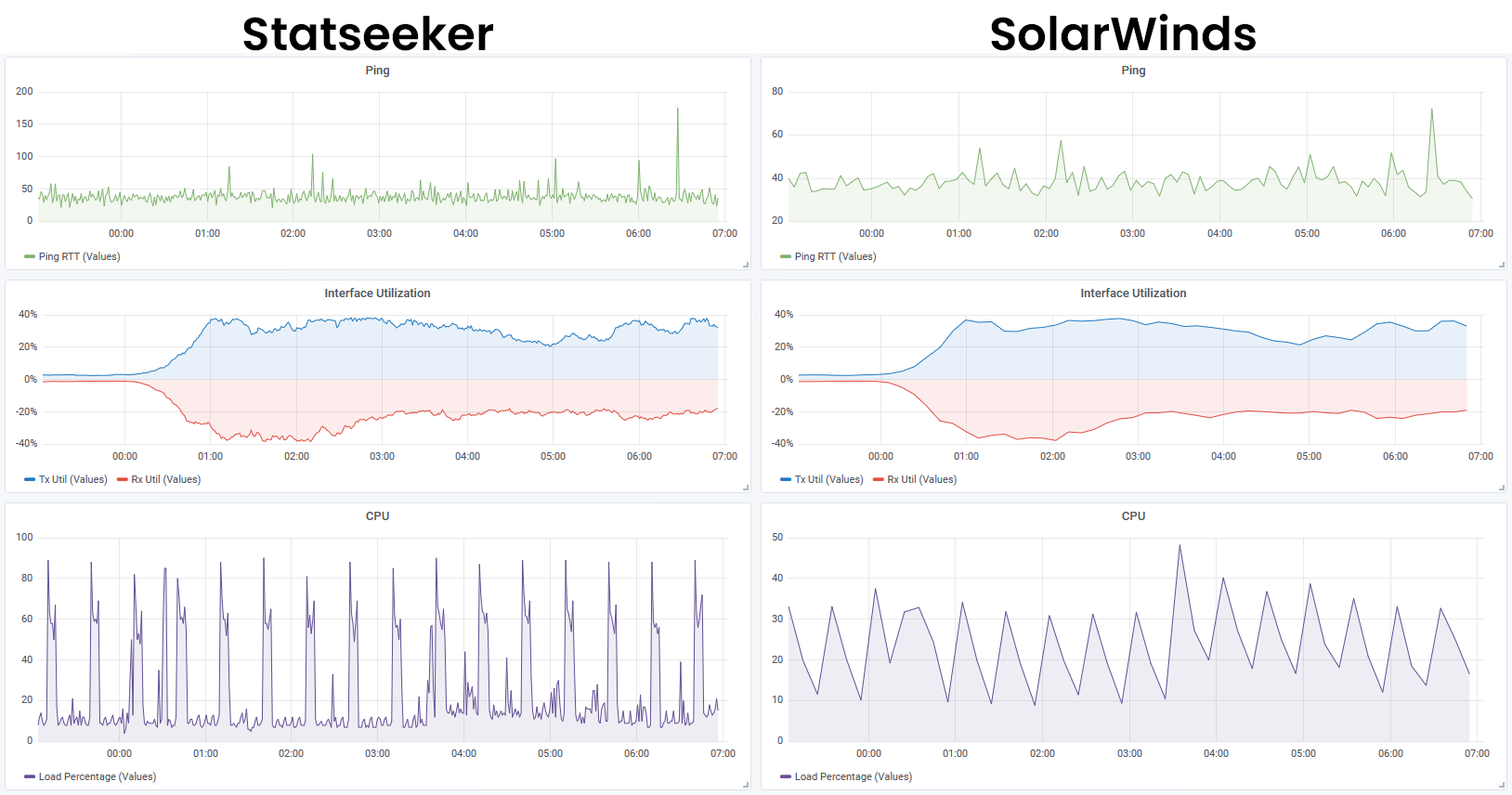This screenshot has height=795, width=1512.
Task: Click the Statseeker heading text
Action: [368, 33]
